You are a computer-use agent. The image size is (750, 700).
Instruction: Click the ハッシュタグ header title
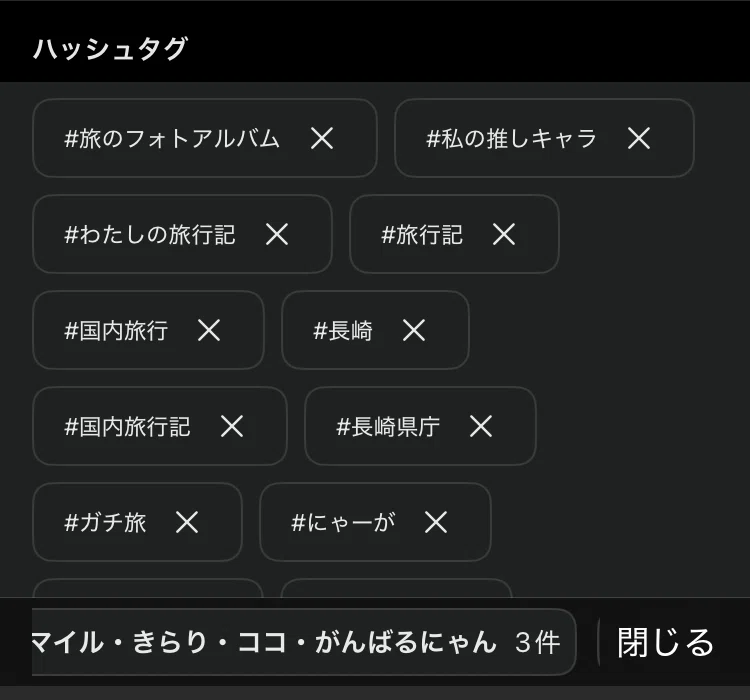click(x=110, y=48)
